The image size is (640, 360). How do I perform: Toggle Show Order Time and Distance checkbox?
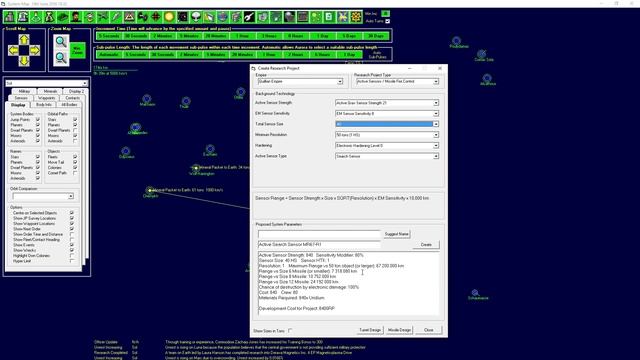click(72, 234)
